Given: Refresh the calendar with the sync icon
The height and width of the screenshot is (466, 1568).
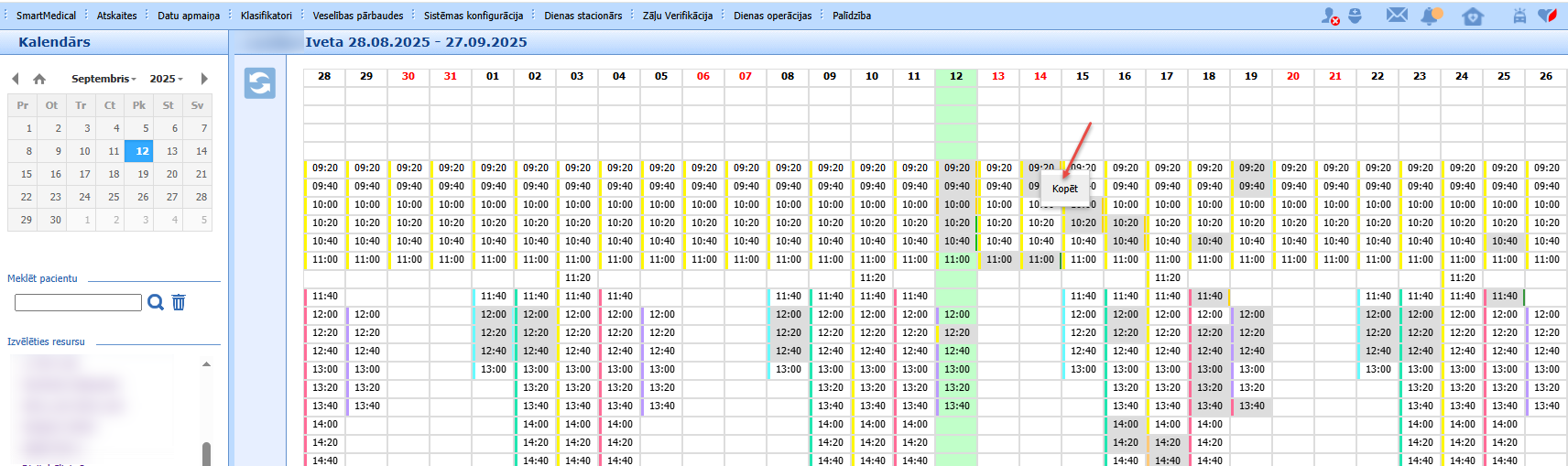Looking at the screenshot, I should click(260, 82).
